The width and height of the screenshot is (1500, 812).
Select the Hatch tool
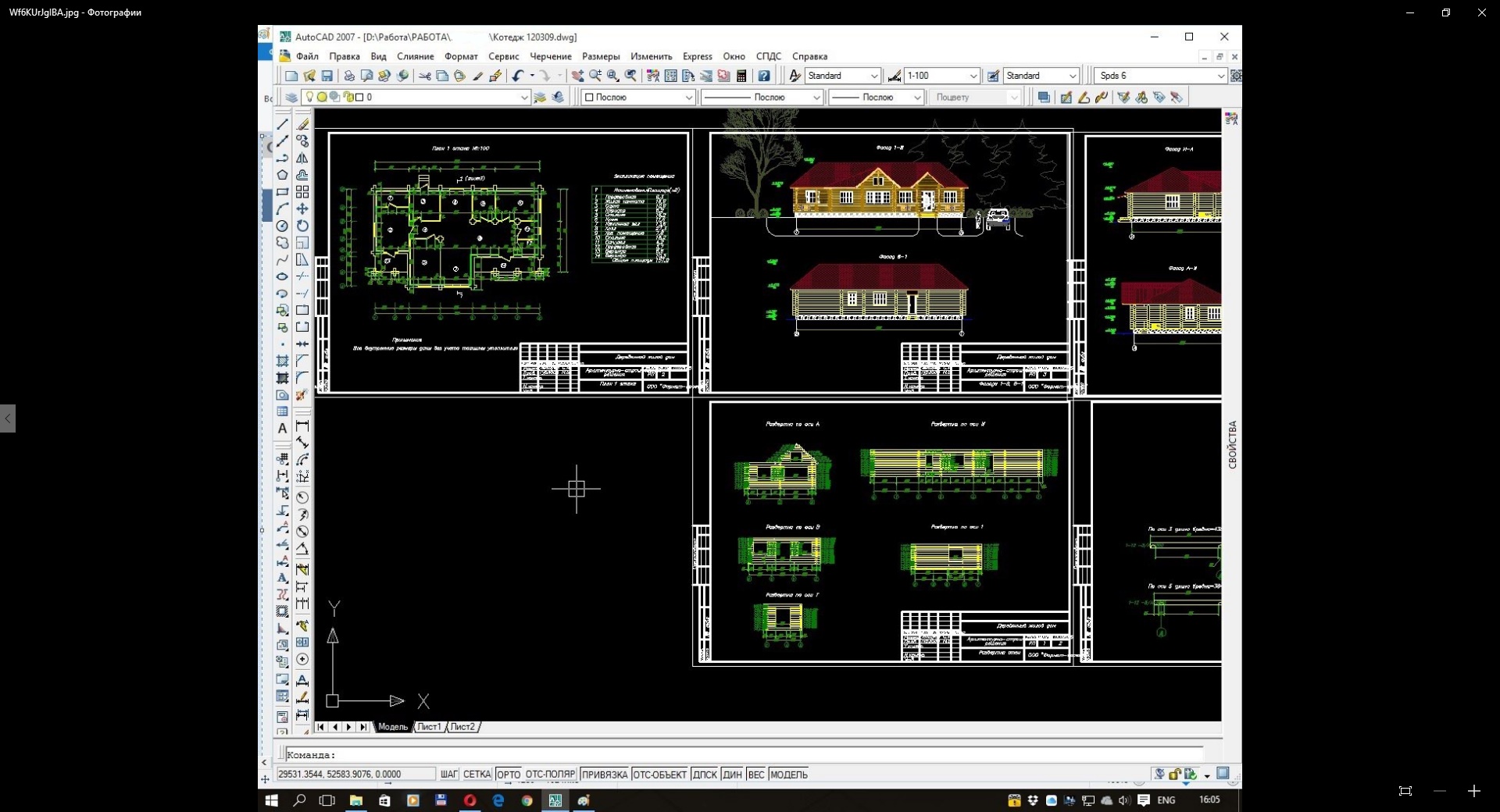[283, 361]
